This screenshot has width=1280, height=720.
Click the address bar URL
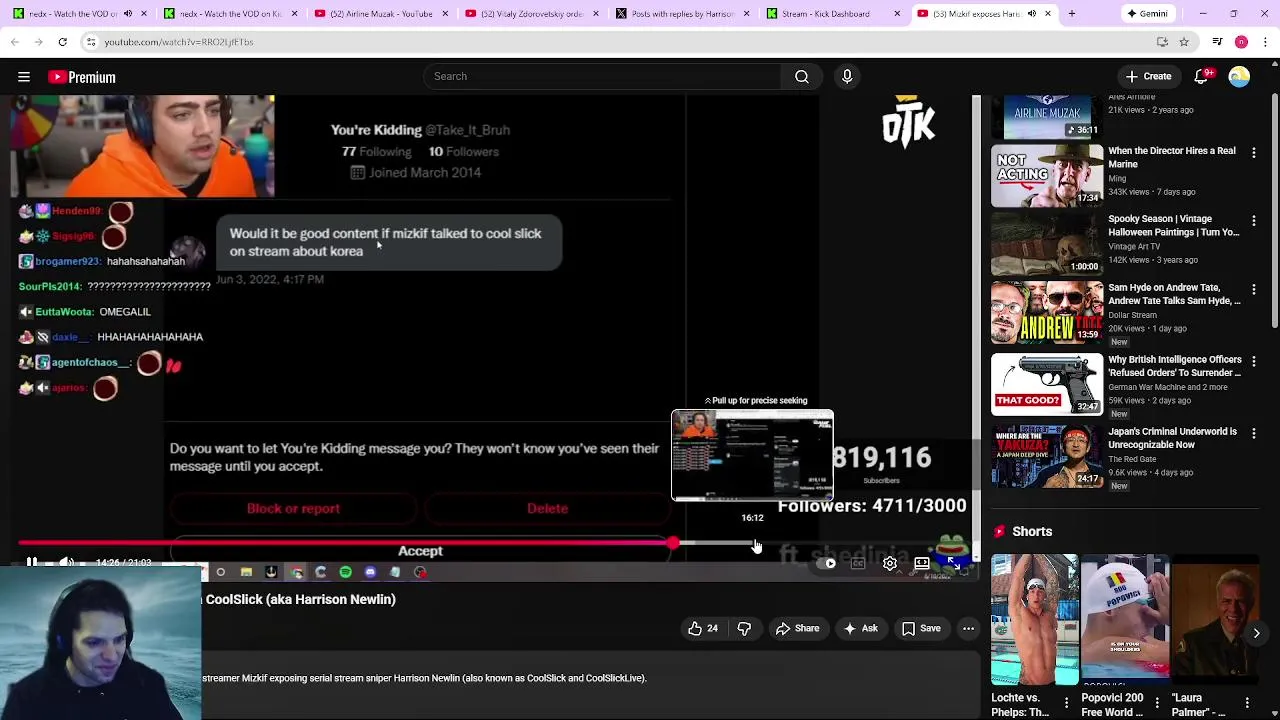pyautogui.click(x=179, y=42)
